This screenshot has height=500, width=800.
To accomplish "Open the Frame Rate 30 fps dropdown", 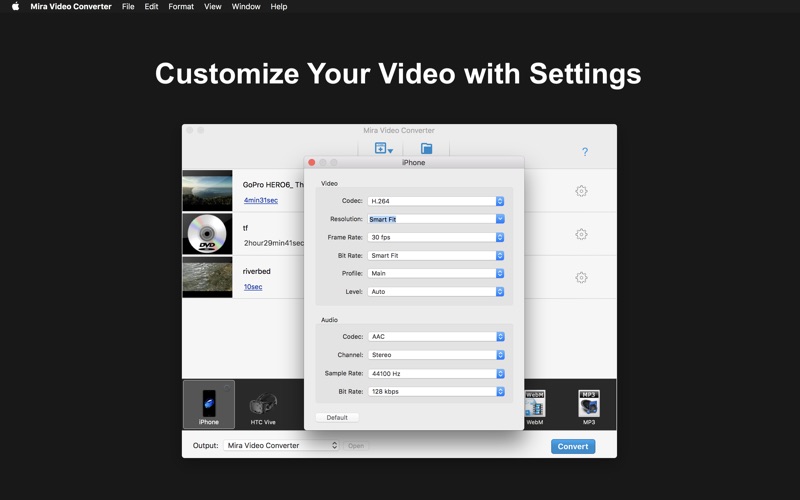I will [x=436, y=237].
